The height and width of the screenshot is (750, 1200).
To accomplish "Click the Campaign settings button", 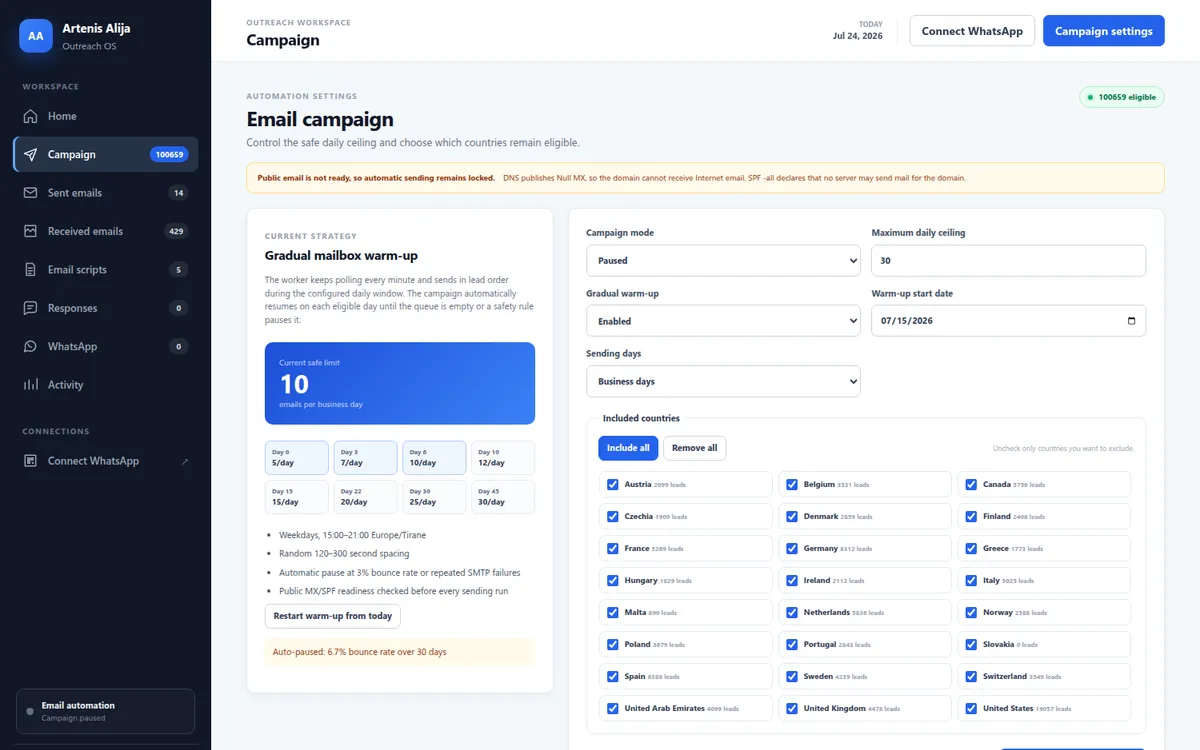I will click(x=1104, y=31).
